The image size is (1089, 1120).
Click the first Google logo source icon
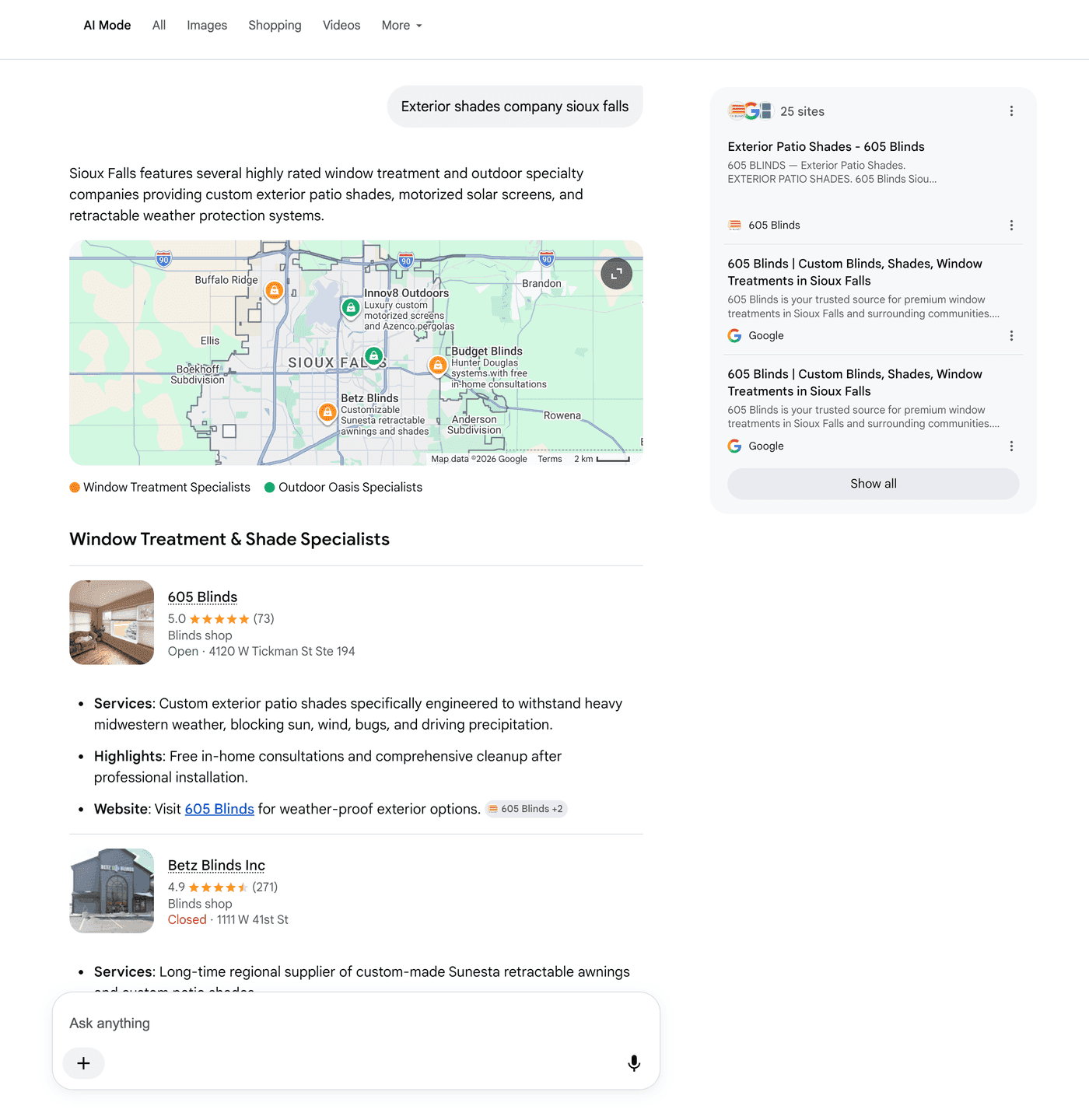734,336
